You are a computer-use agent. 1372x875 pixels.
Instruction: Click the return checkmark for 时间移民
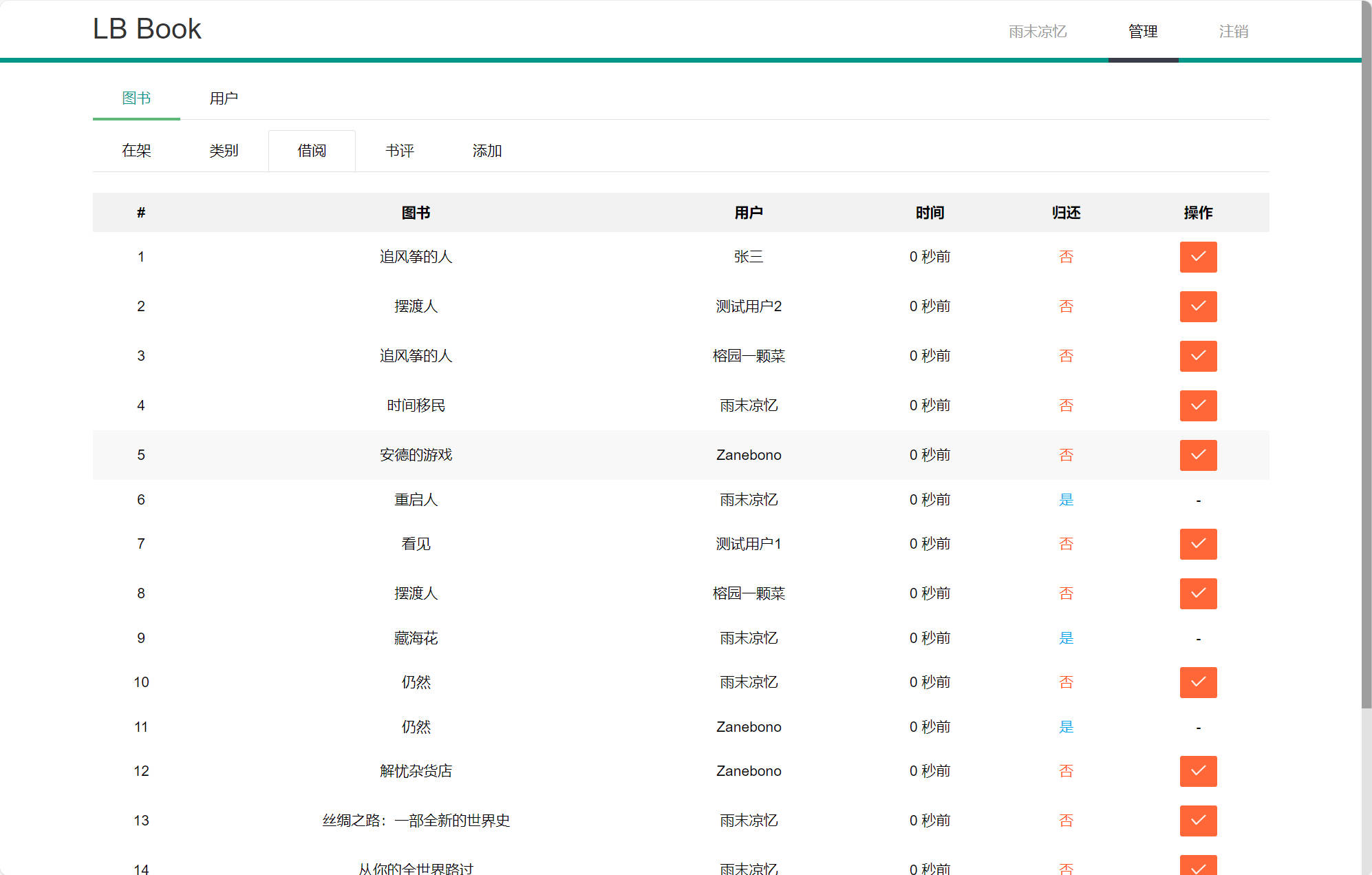[1198, 405]
